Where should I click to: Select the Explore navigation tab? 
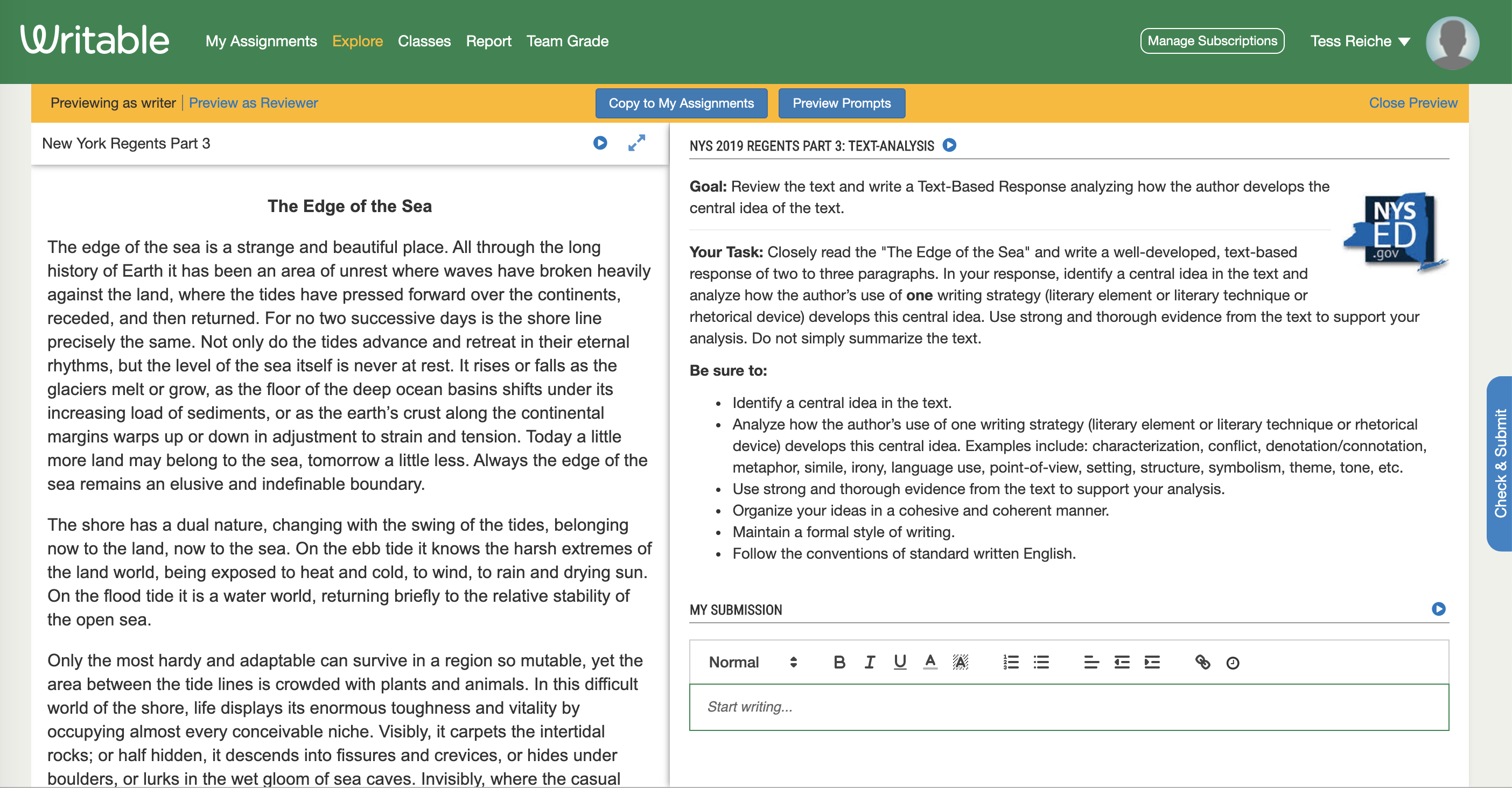tap(358, 40)
